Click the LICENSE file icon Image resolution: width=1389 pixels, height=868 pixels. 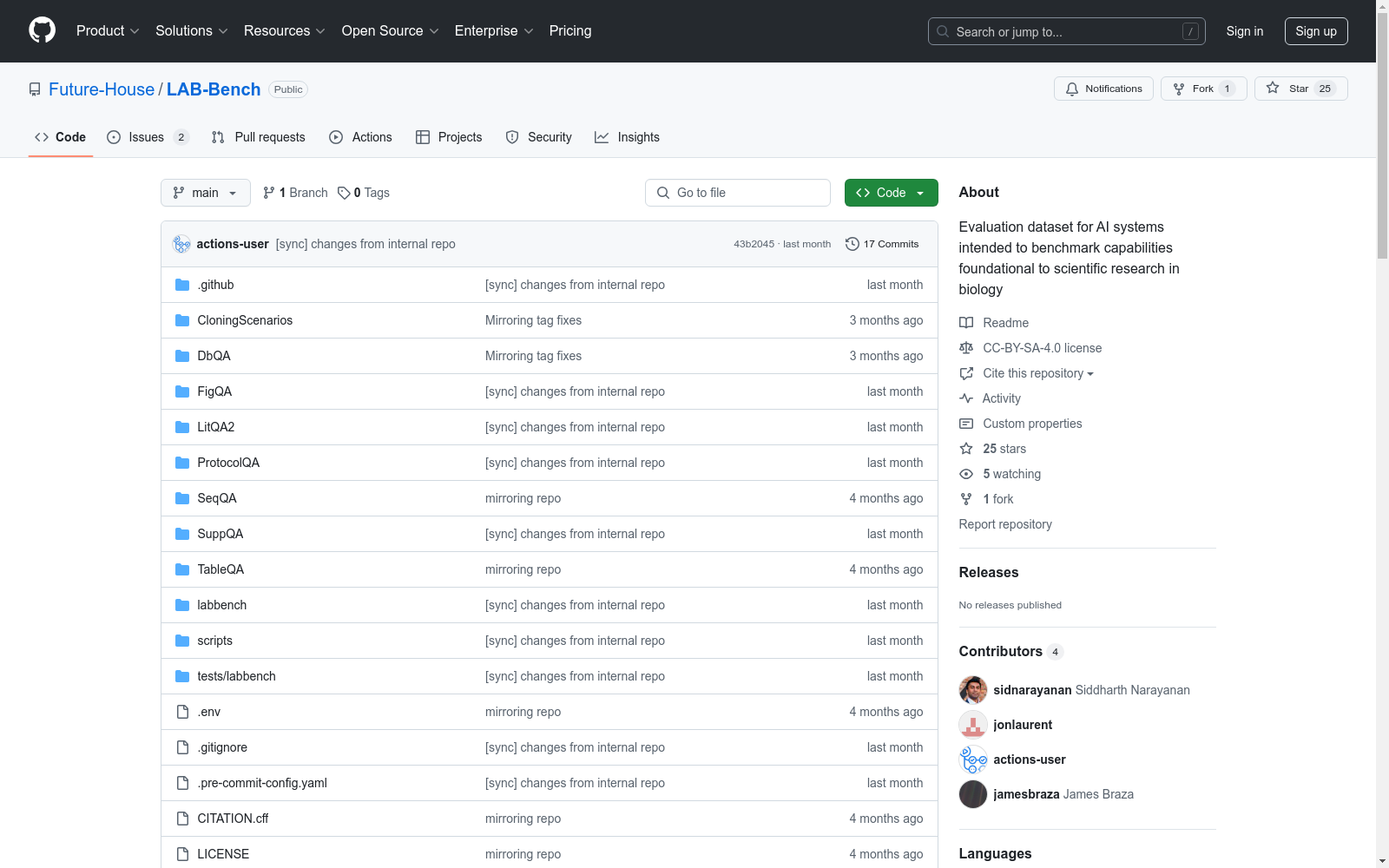point(182,854)
